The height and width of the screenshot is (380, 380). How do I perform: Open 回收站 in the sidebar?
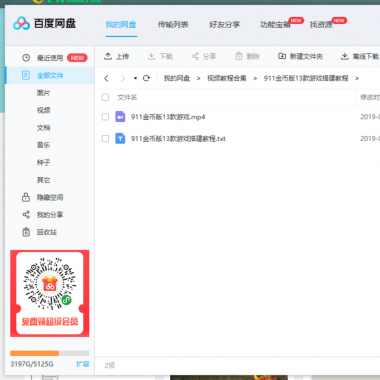point(47,232)
